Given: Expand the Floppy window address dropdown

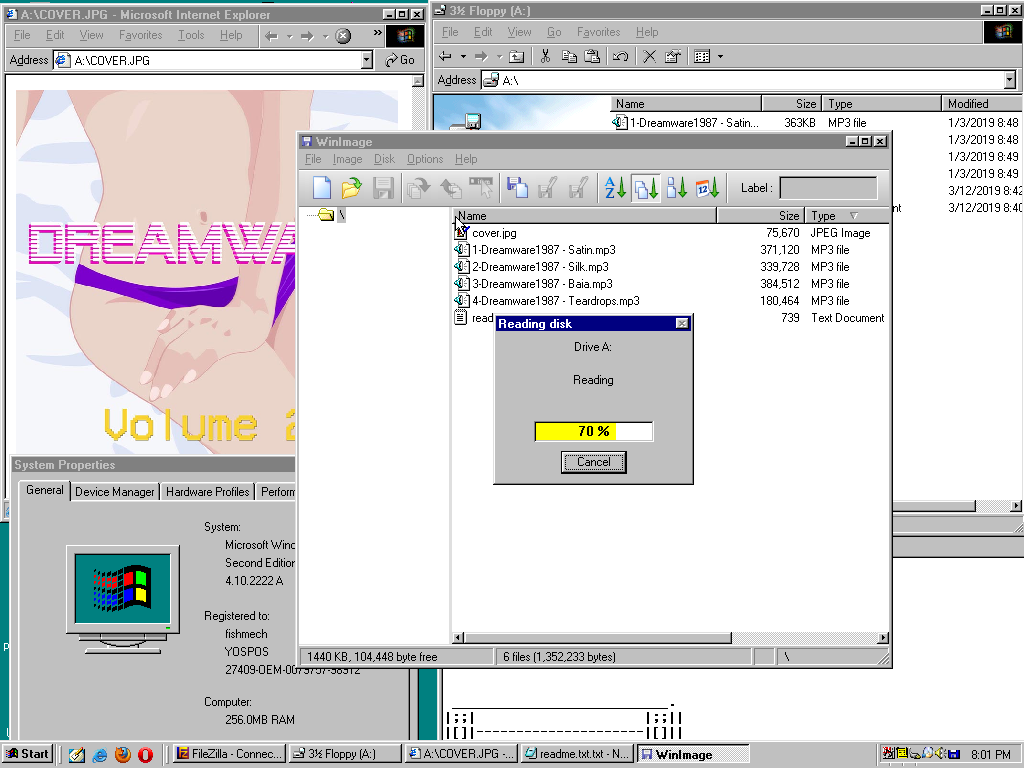Looking at the screenshot, I should 1008,80.
